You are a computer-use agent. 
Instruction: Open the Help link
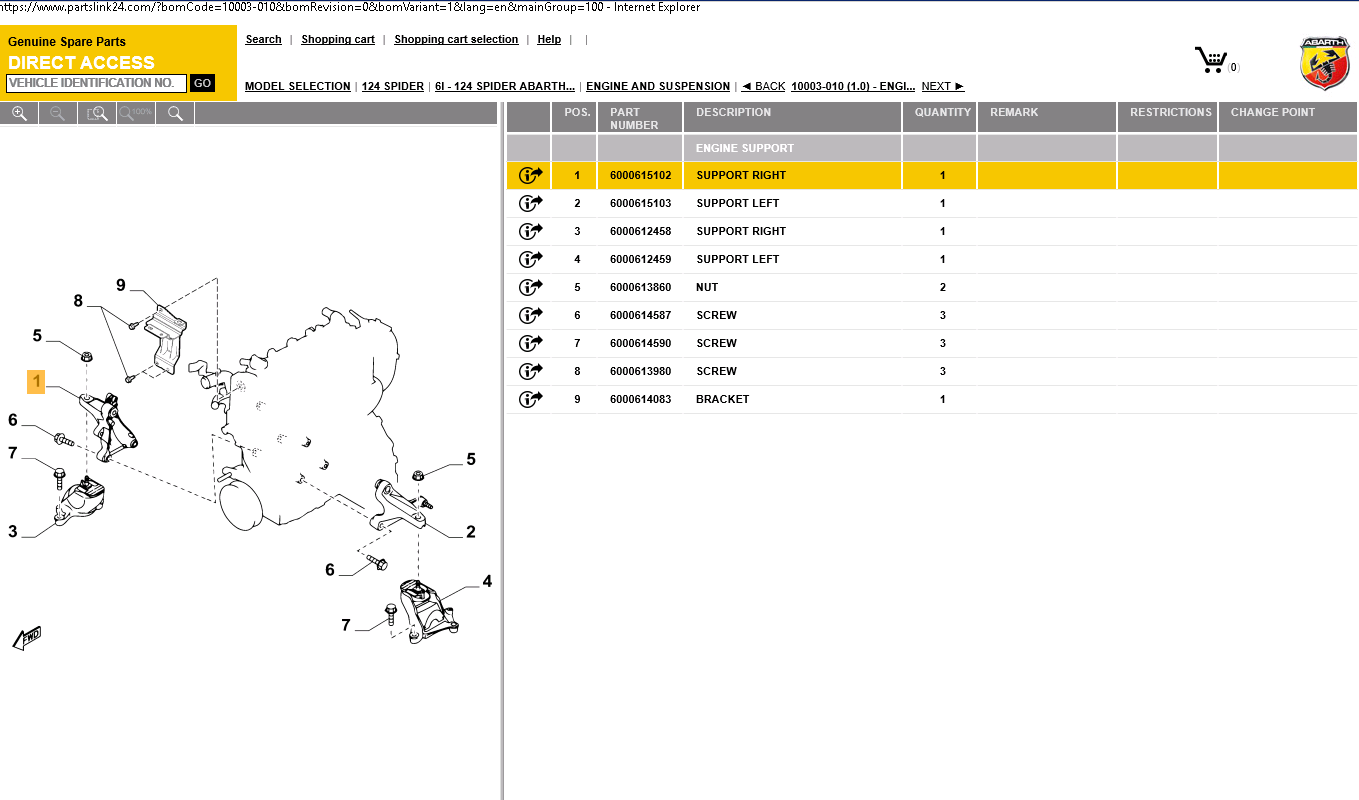(x=549, y=39)
